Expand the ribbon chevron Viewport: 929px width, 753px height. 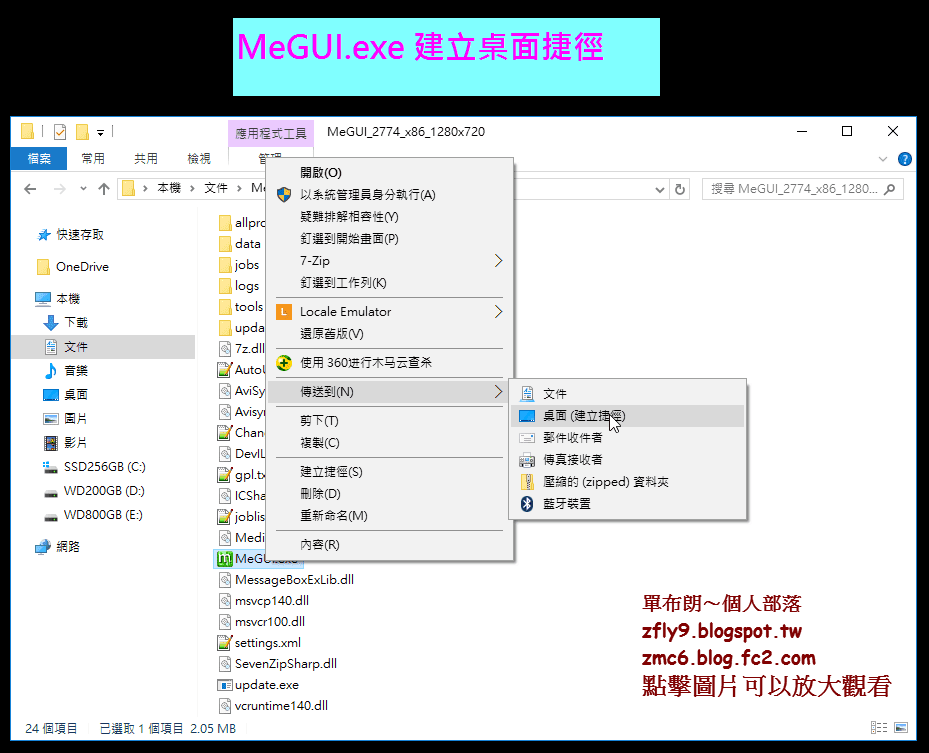tap(883, 159)
